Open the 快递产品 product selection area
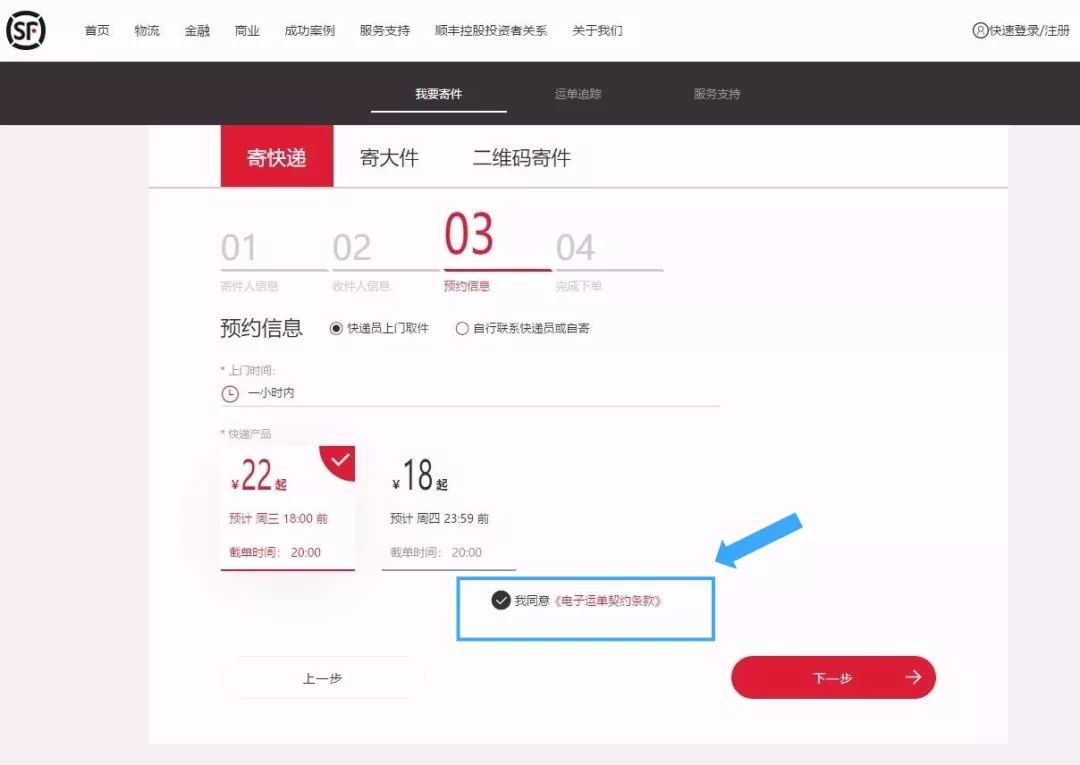This screenshot has width=1080, height=765. click(249, 433)
